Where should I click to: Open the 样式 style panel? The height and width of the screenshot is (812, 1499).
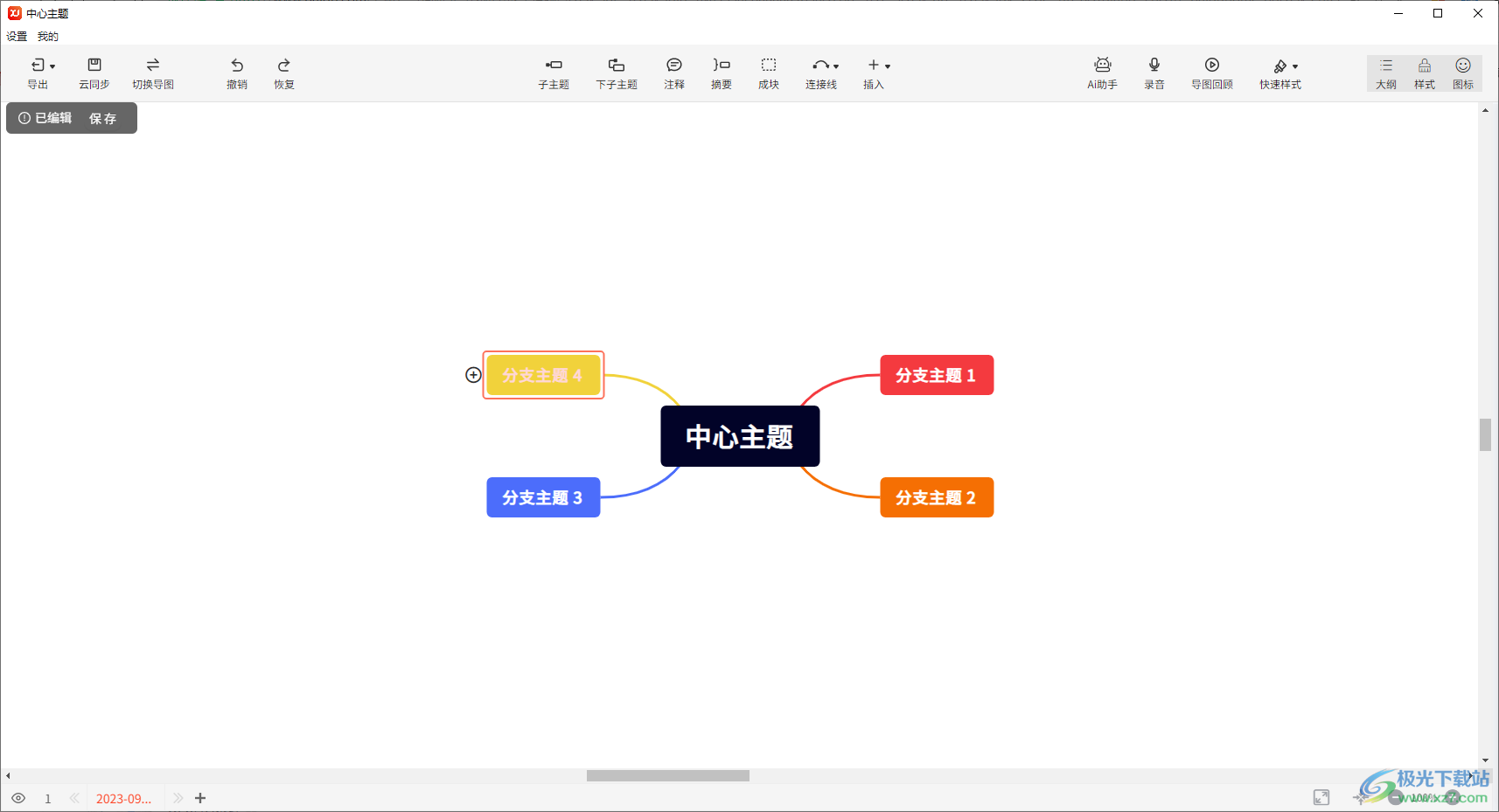coord(1425,73)
